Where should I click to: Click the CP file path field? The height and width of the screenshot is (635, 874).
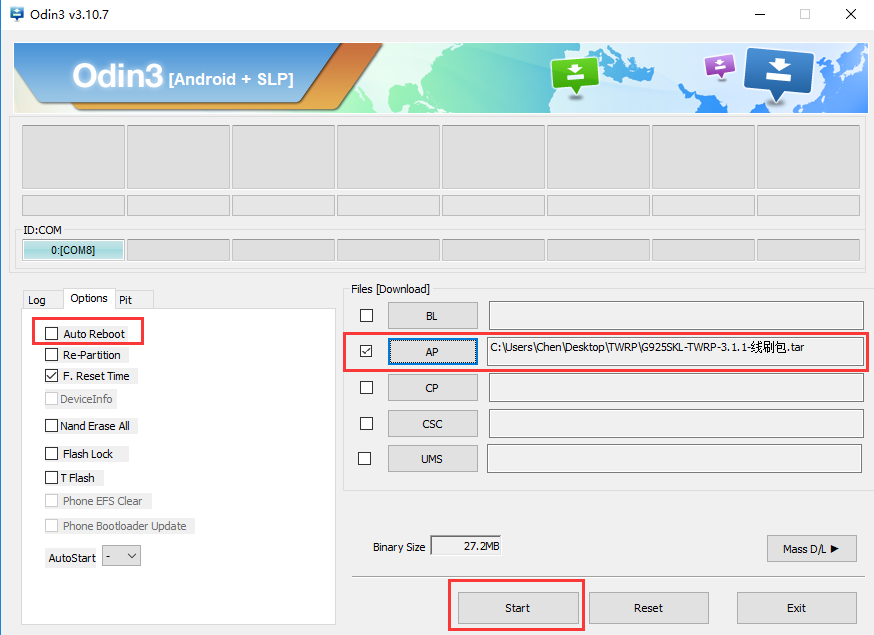click(676, 387)
